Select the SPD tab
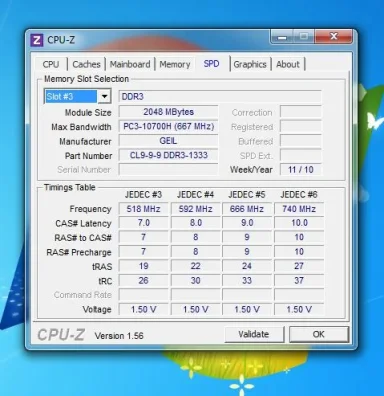Viewport: 384px width, 396px height. (x=211, y=63)
